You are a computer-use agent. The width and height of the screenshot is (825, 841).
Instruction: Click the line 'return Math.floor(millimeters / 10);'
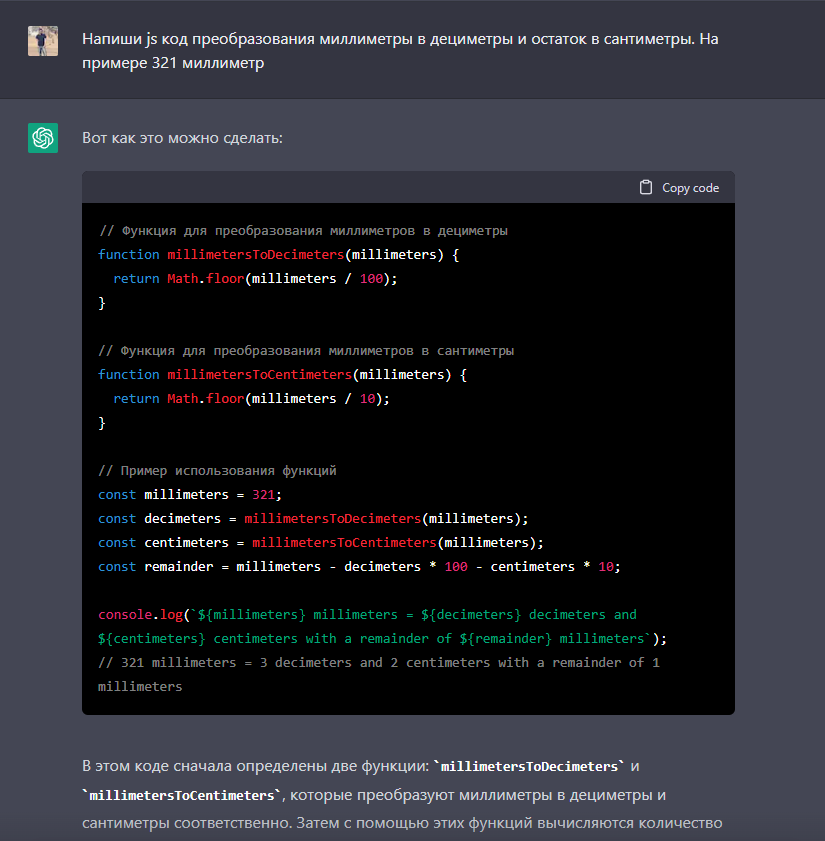252,399
